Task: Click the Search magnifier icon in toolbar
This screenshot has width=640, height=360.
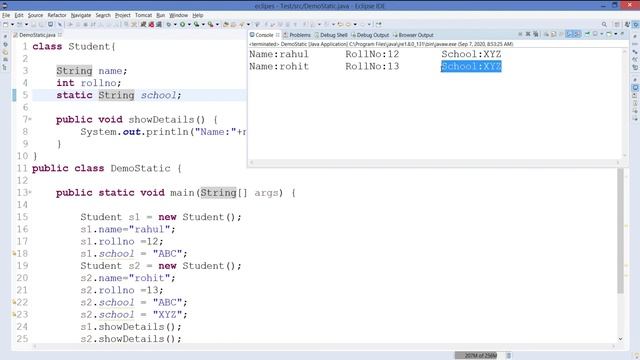Action: pyautogui.click(x=604, y=24)
